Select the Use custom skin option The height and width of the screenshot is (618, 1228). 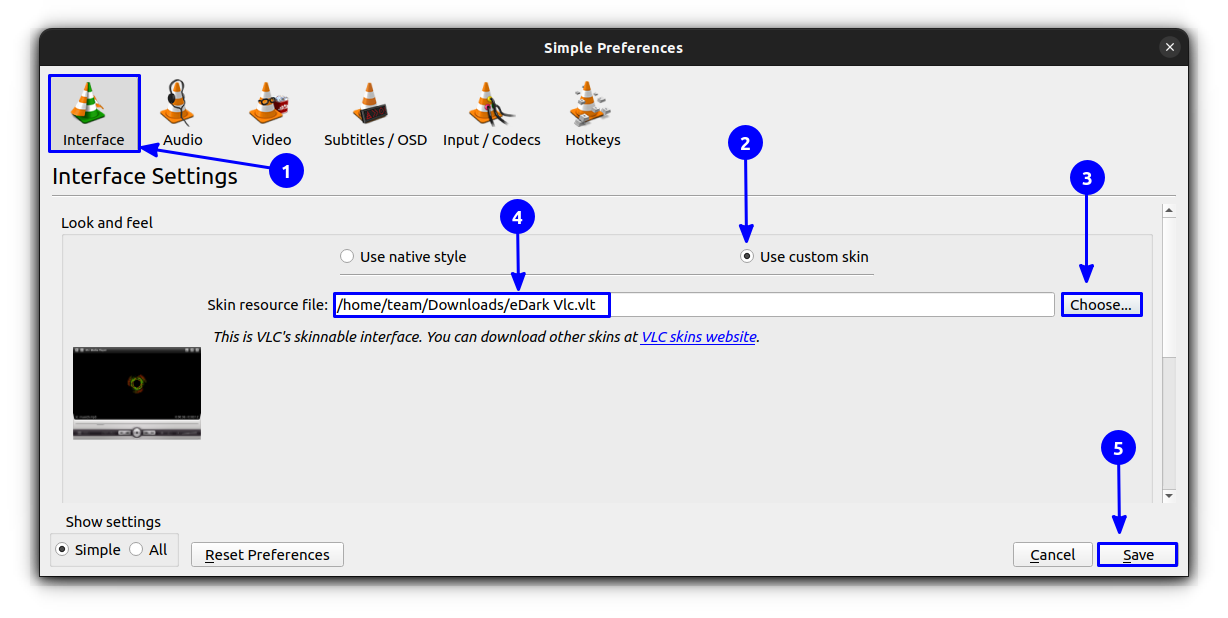coord(805,257)
